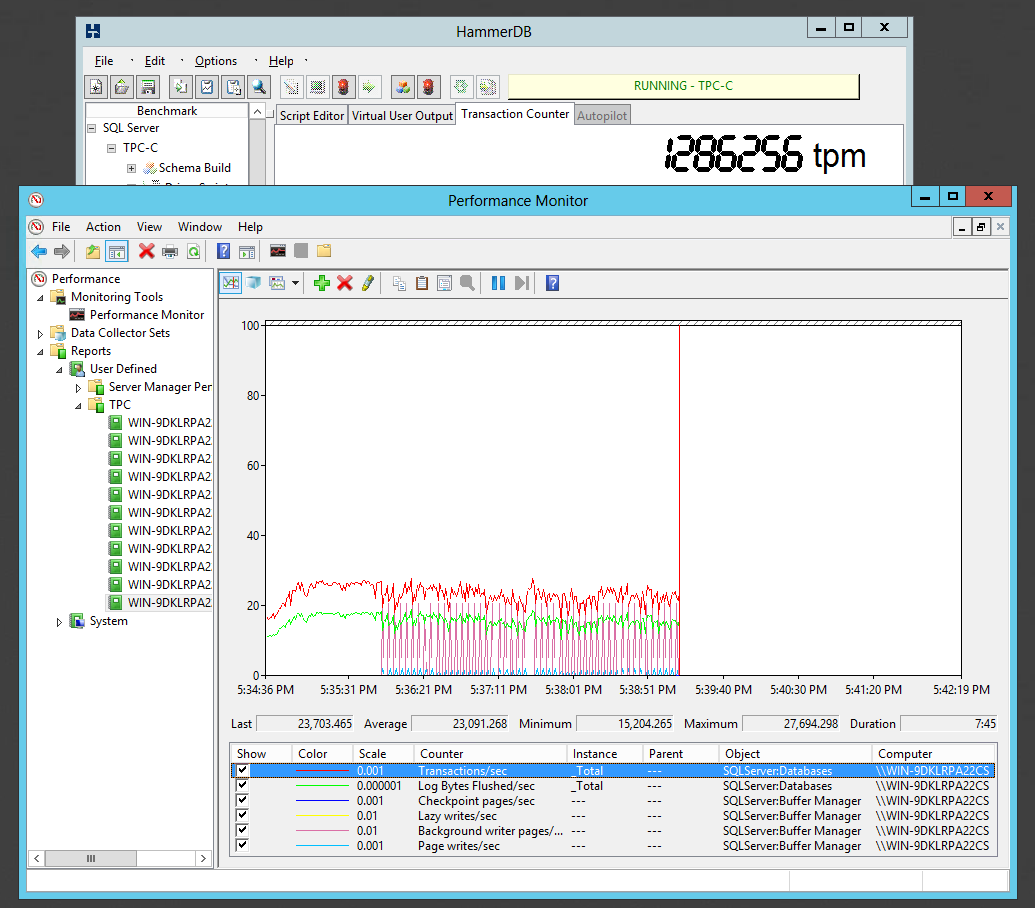Click Help icon in graph toolbar
This screenshot has height=908, width=1035.
(552, 283)
